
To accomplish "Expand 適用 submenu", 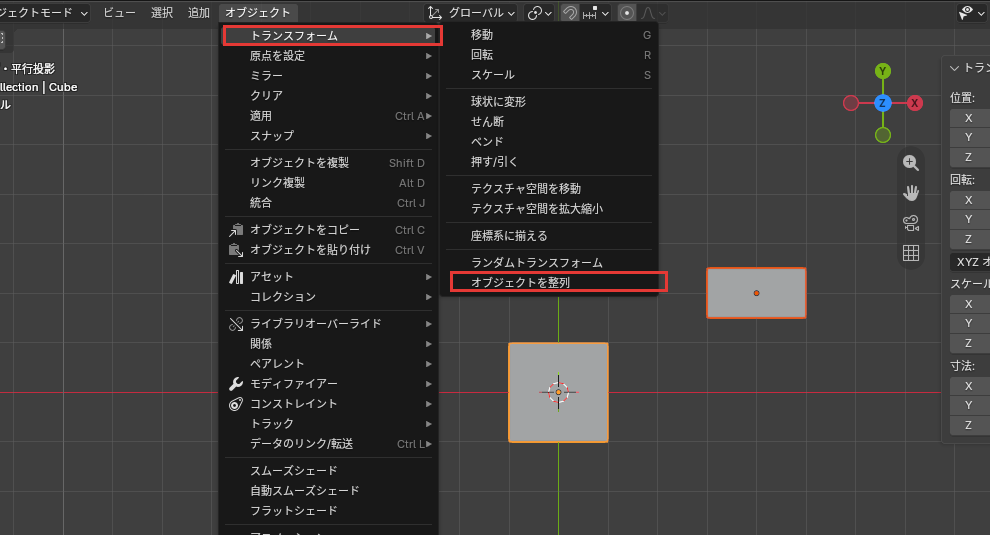I will [x=328, y=116].
